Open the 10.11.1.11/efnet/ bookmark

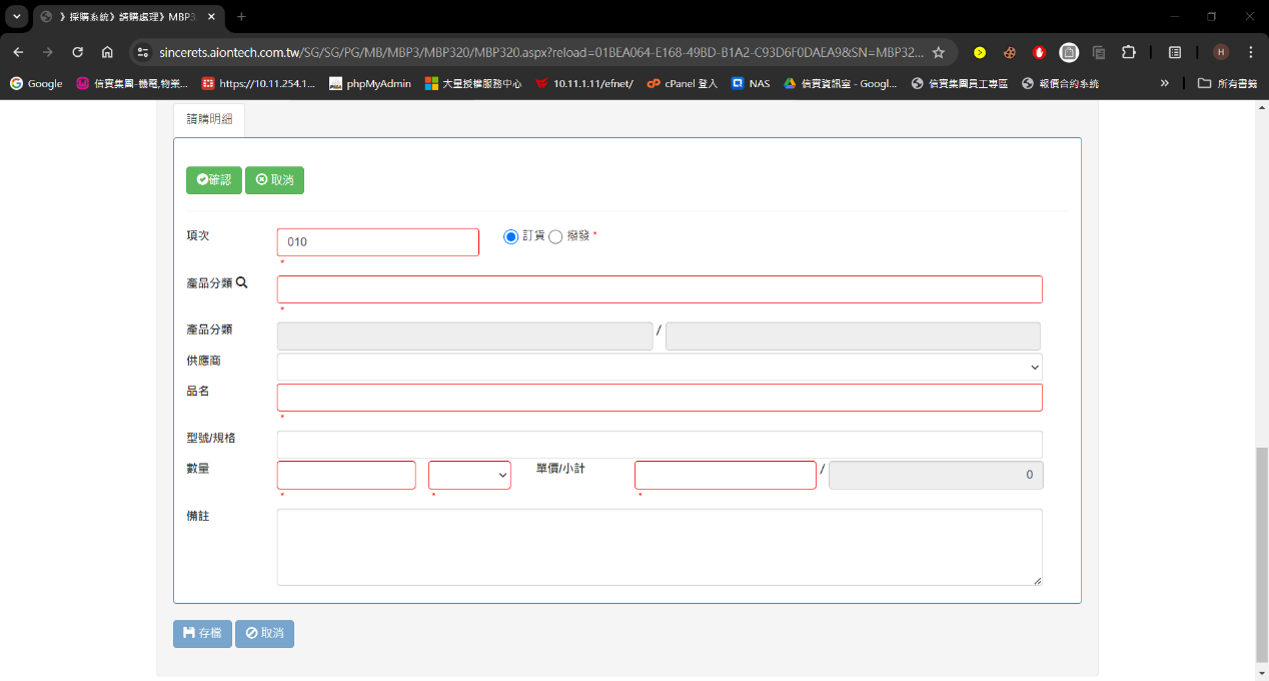click(584, 83)
